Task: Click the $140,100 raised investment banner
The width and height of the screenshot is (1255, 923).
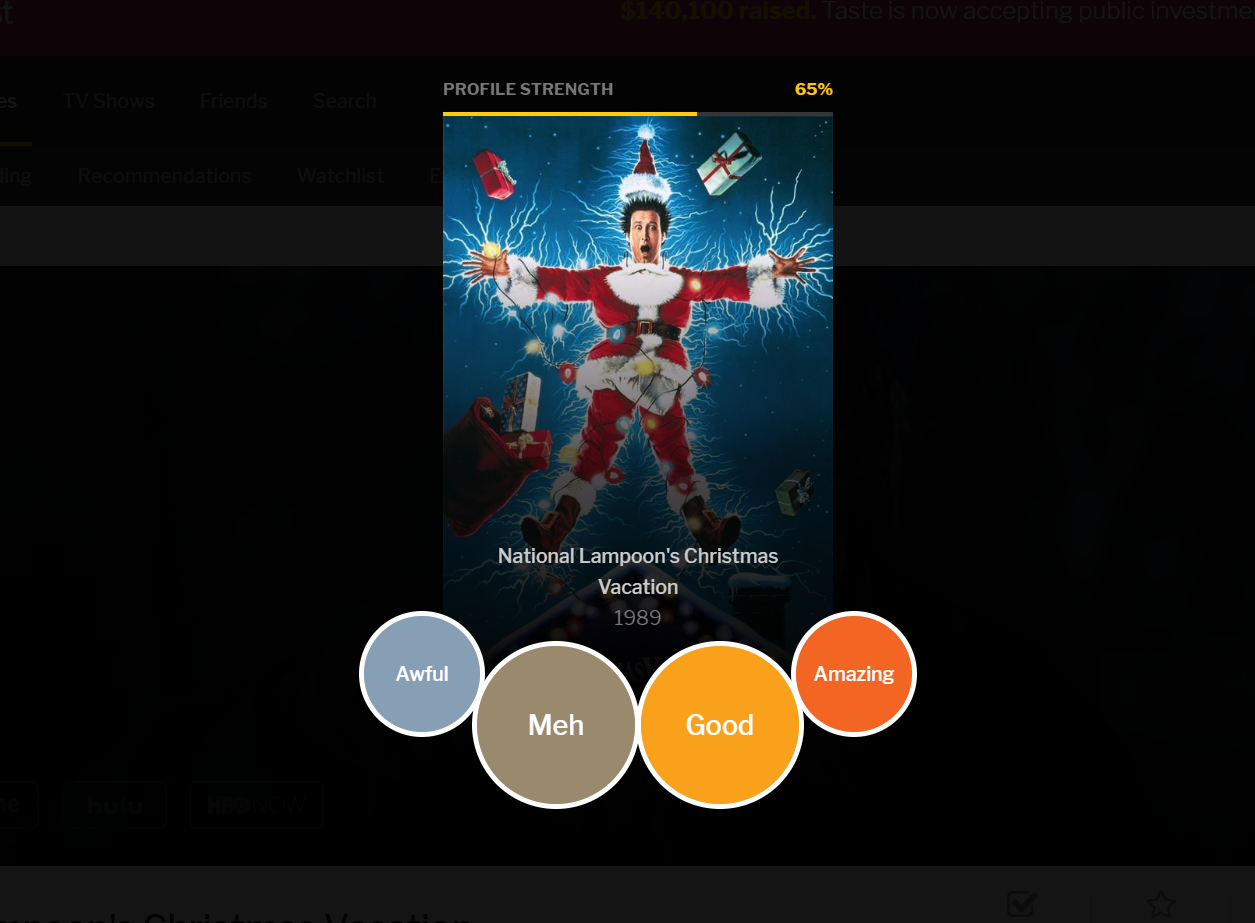Action: pos(937,12)
